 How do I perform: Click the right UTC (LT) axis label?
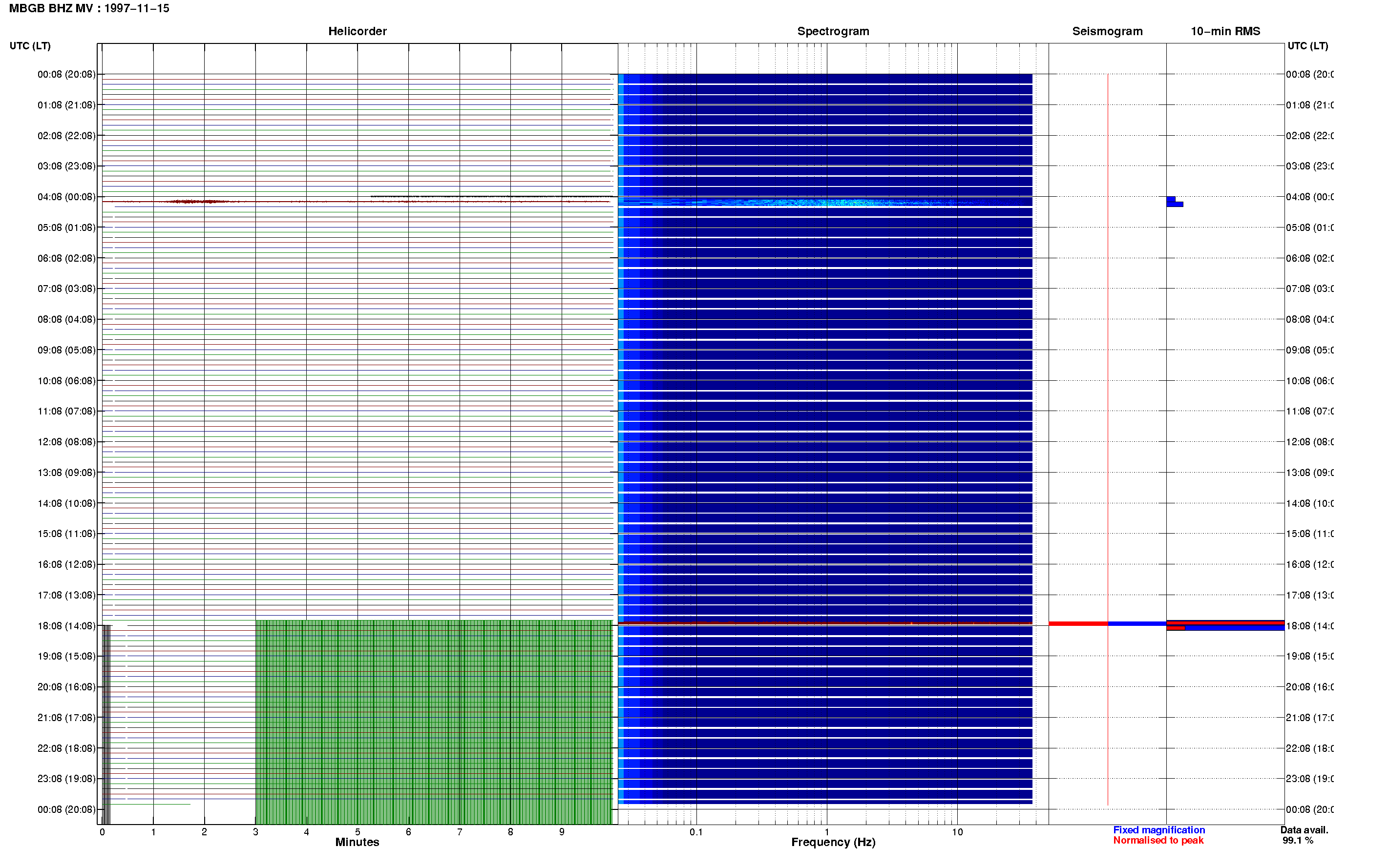pos(1307,46)
